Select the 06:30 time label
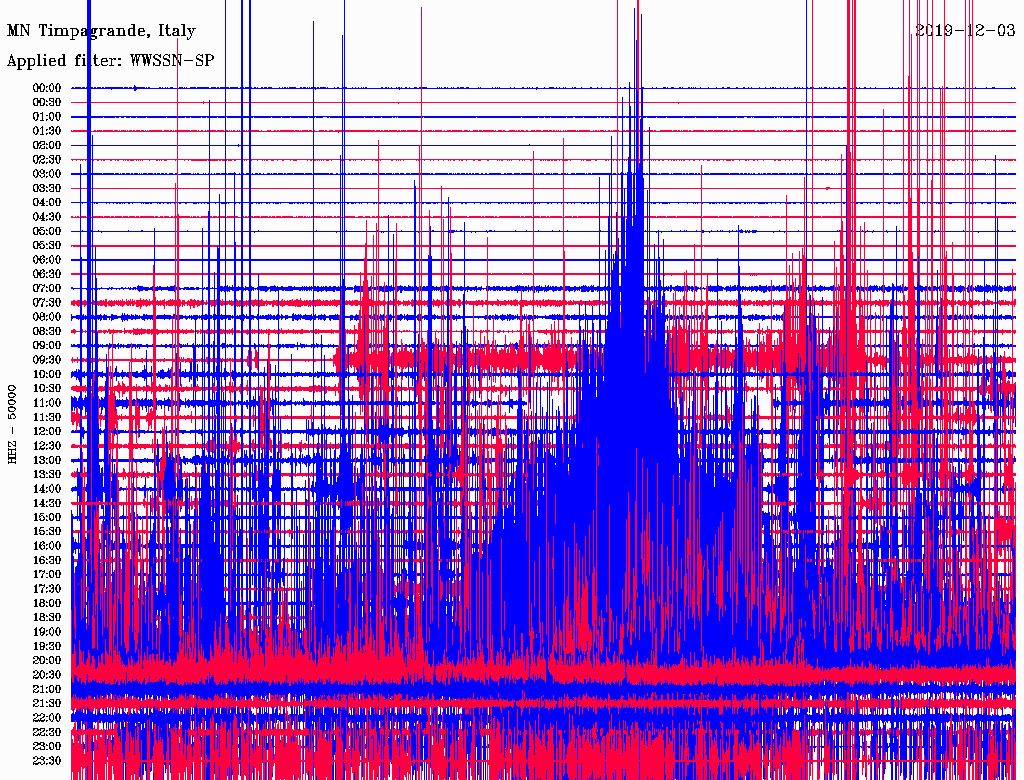This screenshot has width=1024, height=780. pyautogui.click(x=47, y=274)
